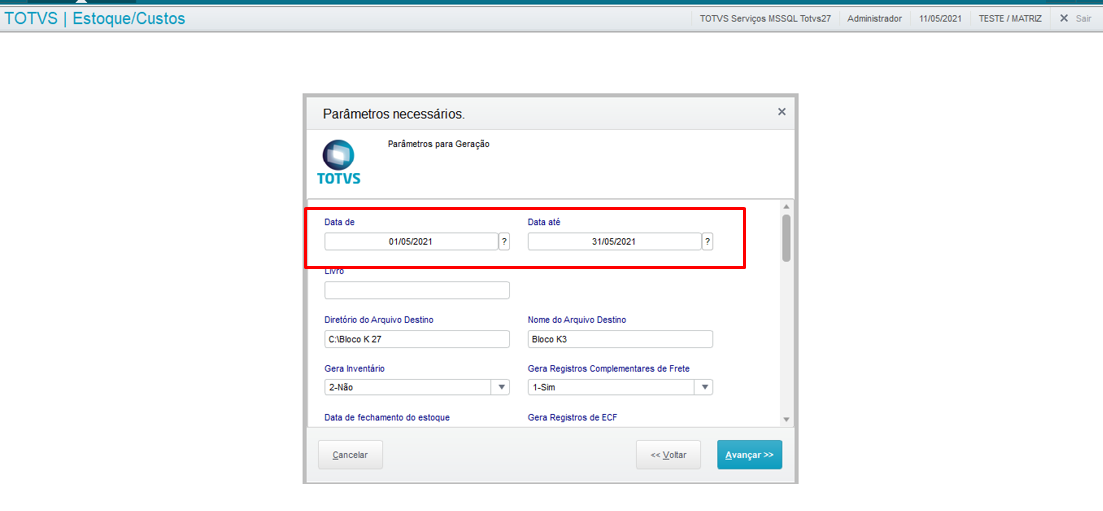
Task: Click the scrollbar up arrow
Action: pos(786,207)
